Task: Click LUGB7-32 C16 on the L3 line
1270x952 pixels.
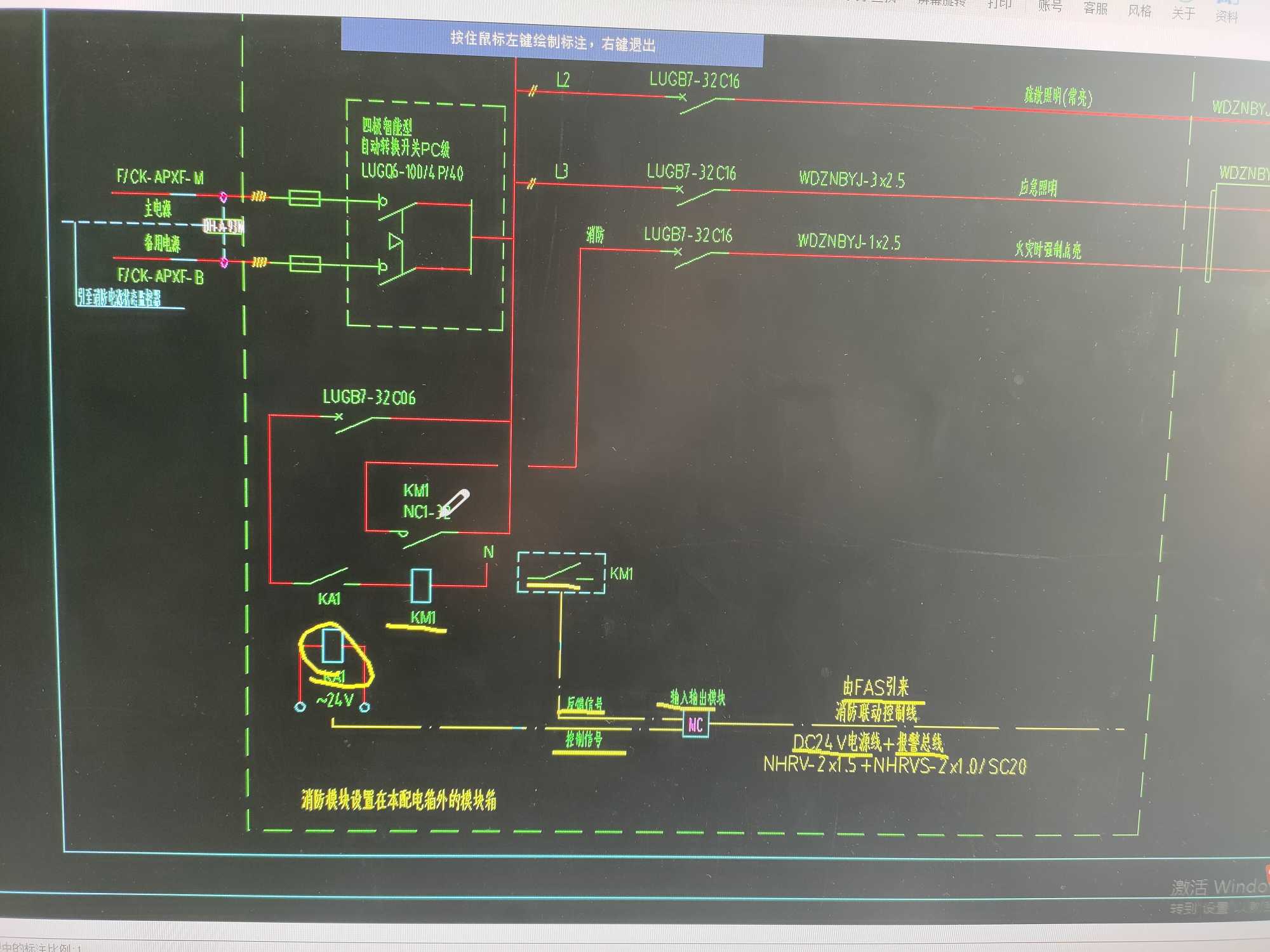Action: click(692, 172)
